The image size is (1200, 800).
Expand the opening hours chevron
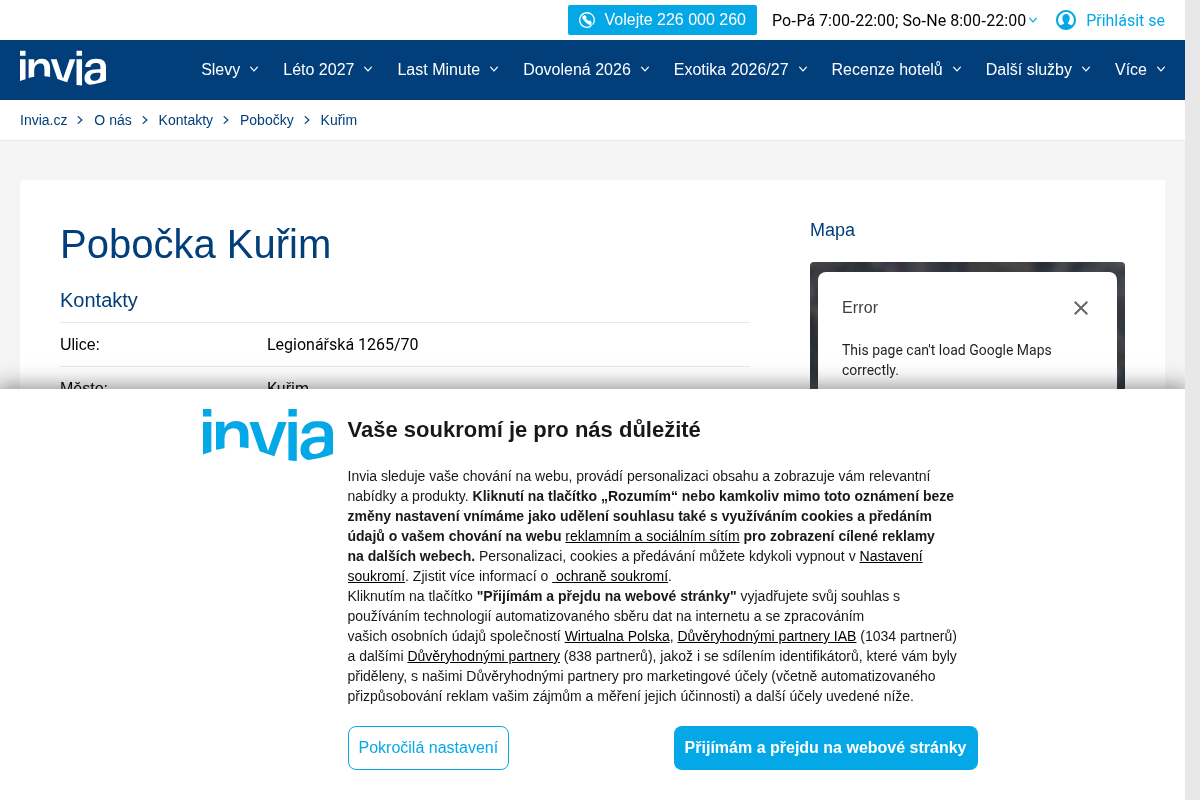[x=1033, y=20]
